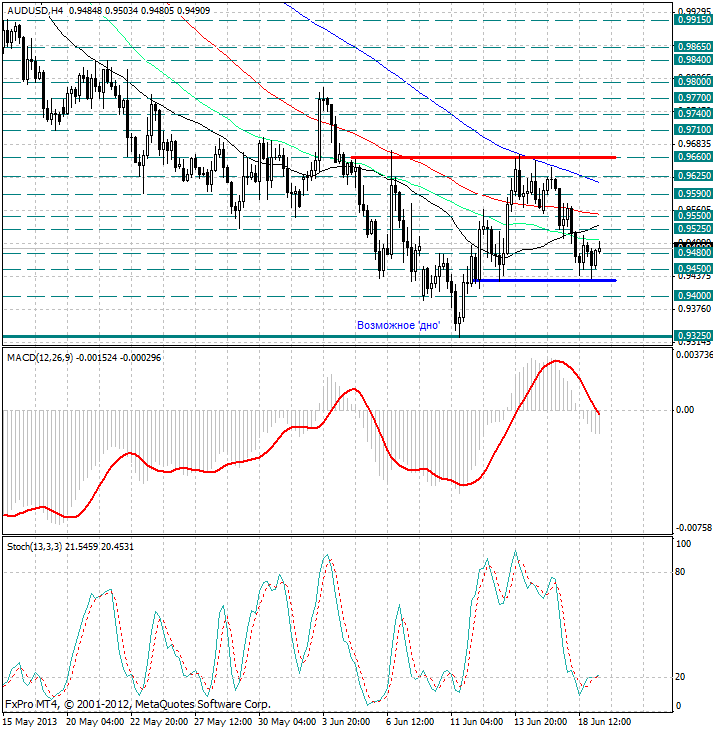Click the 0.94500 price level label
The height and width of the screenshot is (729, 713).
click(693, 269)
